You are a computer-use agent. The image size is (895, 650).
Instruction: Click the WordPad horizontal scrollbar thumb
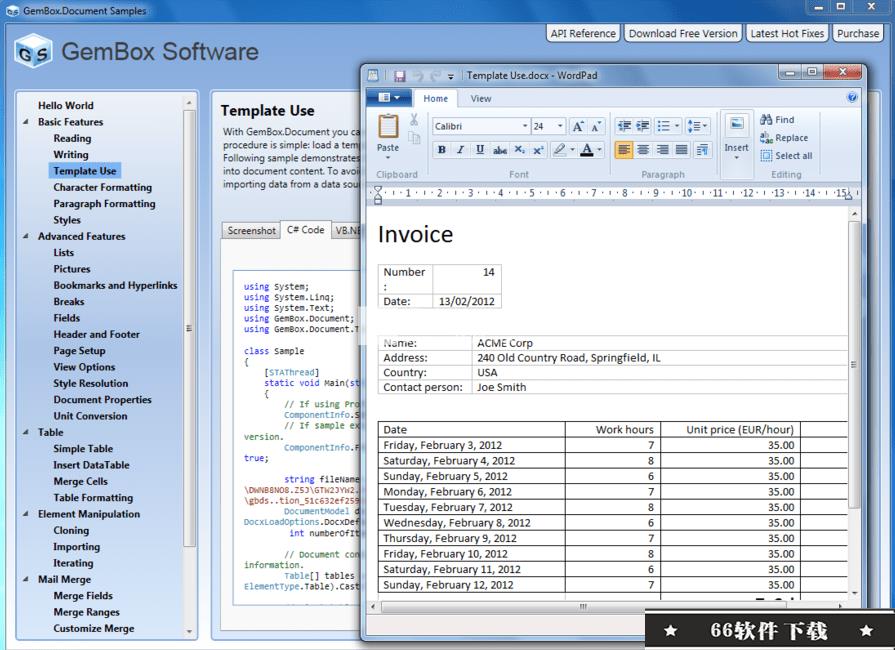582,606
